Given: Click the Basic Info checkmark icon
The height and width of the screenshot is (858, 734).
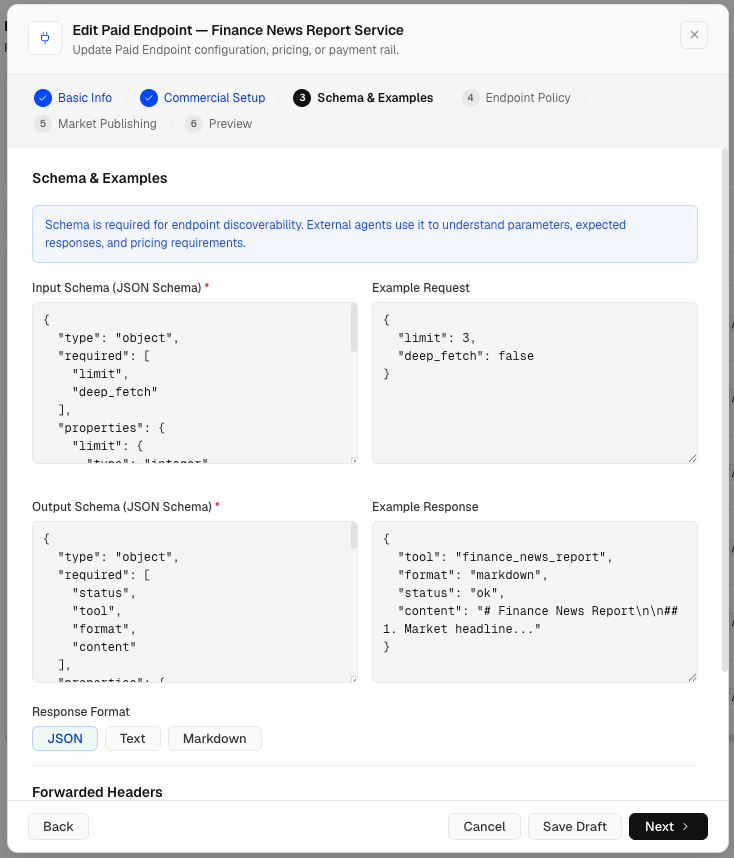Looking at the screenshot, I should click(43, 98).
